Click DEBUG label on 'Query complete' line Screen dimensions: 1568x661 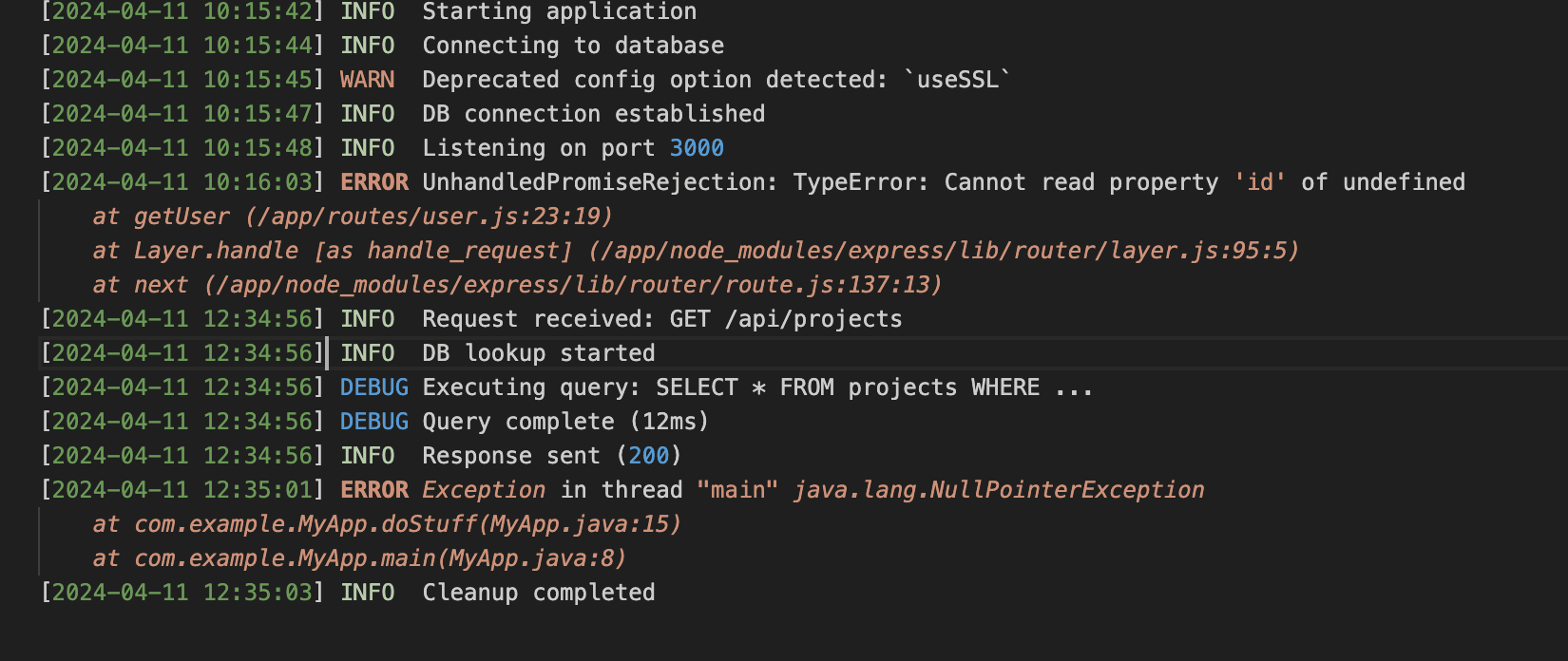(374, 422)
